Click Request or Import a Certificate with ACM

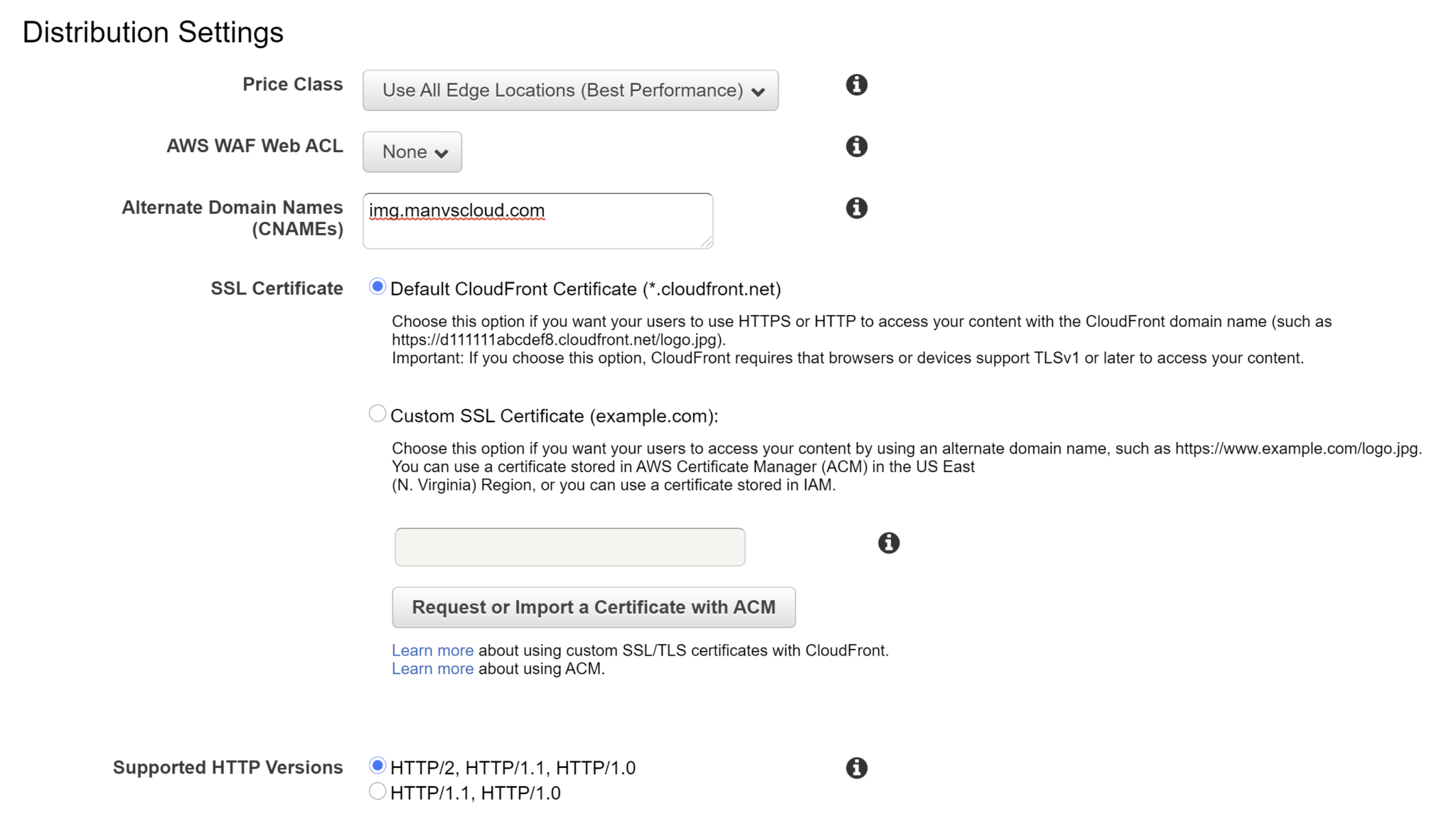click(593, 606)
